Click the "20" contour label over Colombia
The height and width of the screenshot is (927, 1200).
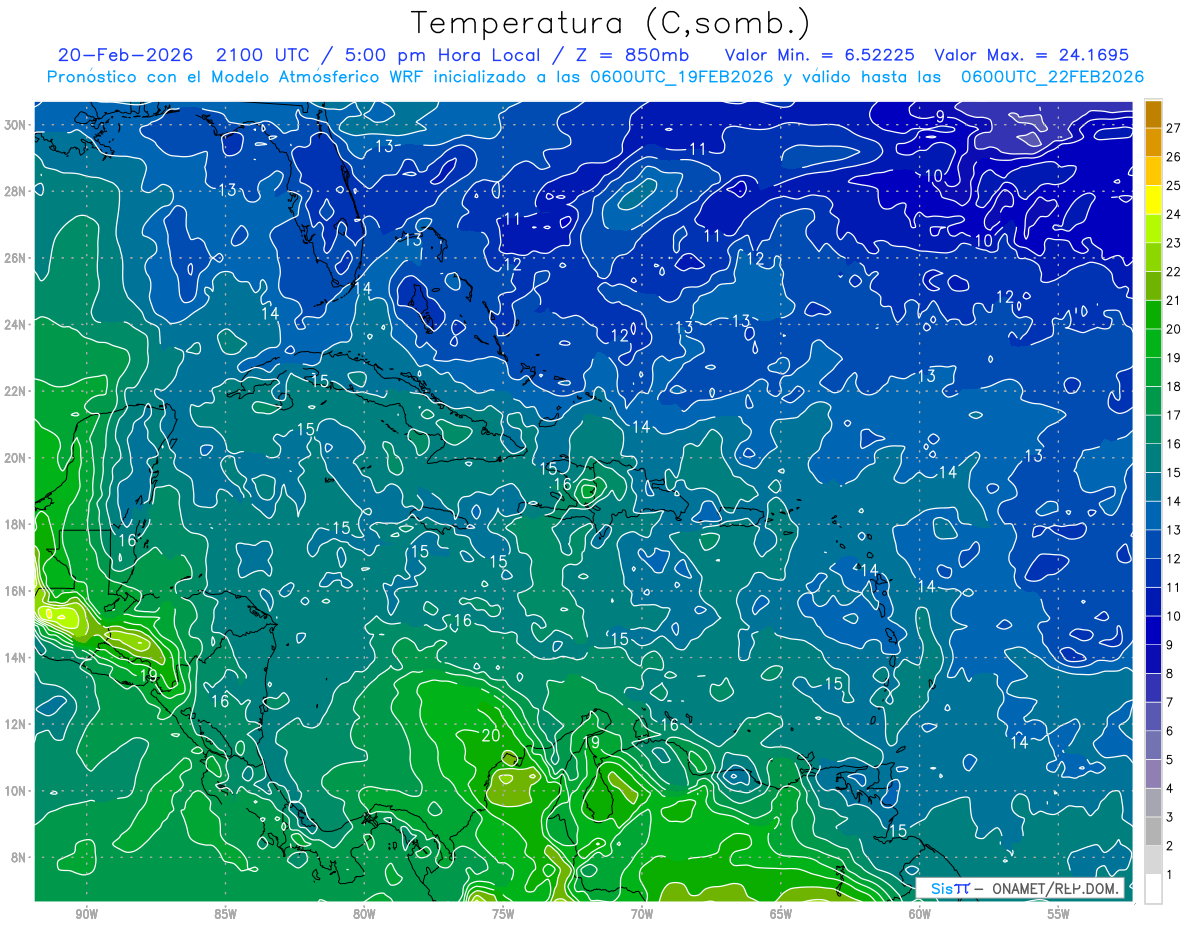click(490, 735)
